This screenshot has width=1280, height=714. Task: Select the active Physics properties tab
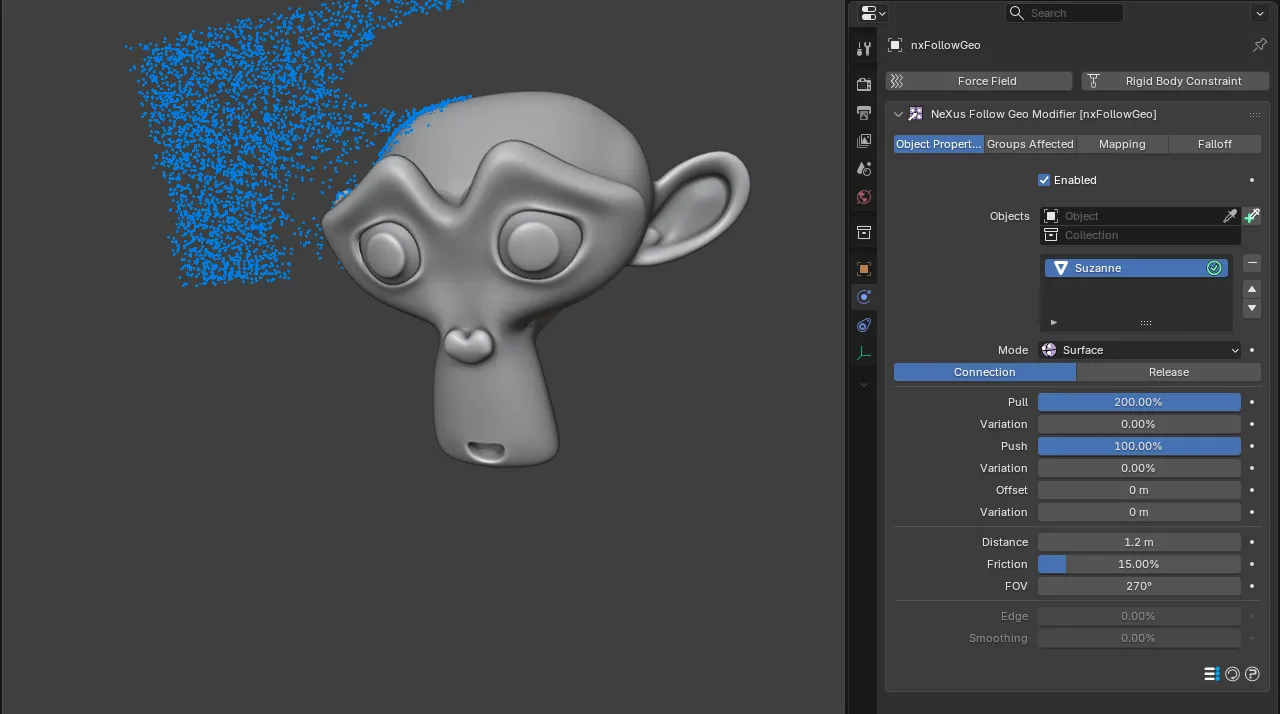[x=864, y=297]
